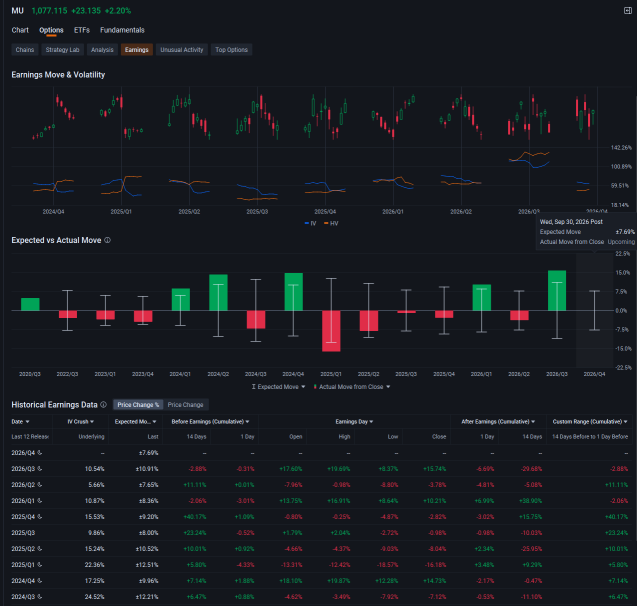Open the Expected Mo... column dropdown
Image resolution: width=637 pixels, height=606 pixels.
135,422
